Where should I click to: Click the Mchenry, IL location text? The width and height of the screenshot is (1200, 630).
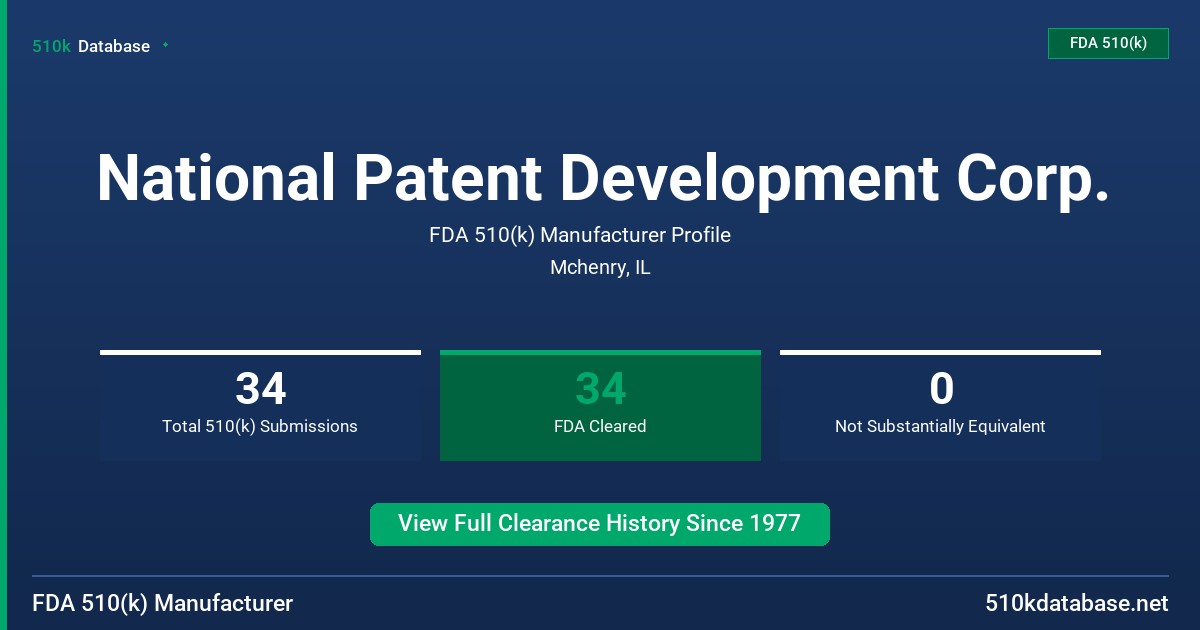(x=600, y=268)
